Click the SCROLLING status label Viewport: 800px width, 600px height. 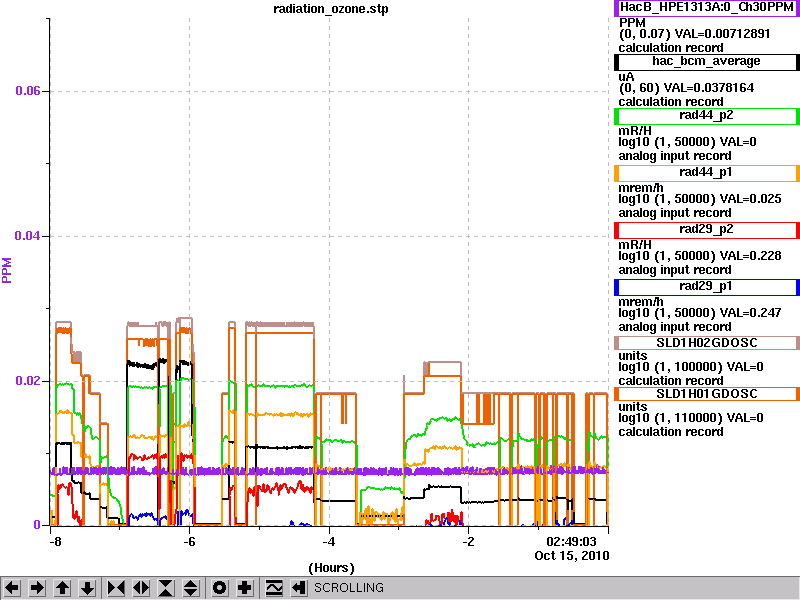point(348,588)
